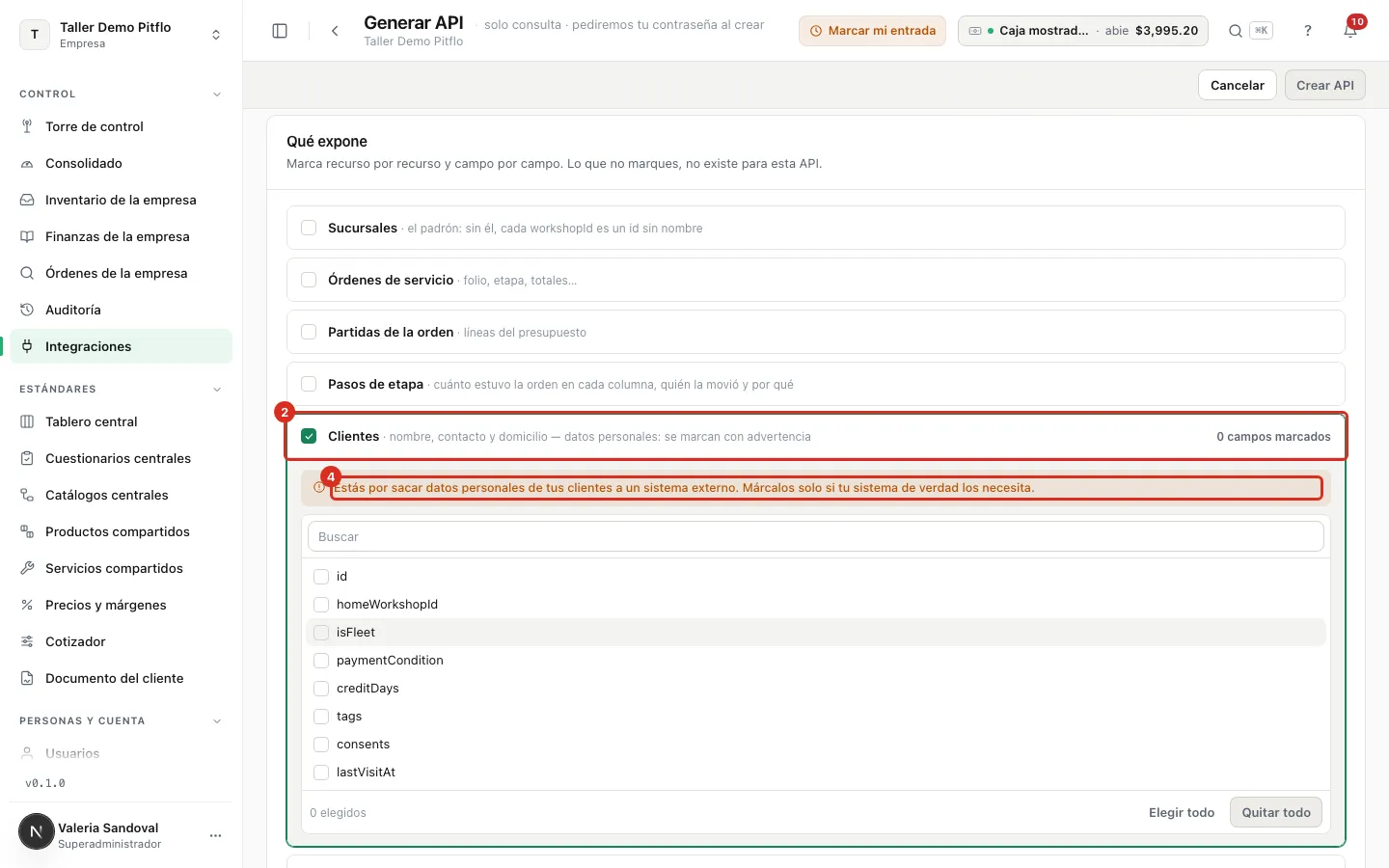The height and width of the screenshot is (868, 1389).
Task: Navigate to Documento del cliente
Action: [122, 678]
